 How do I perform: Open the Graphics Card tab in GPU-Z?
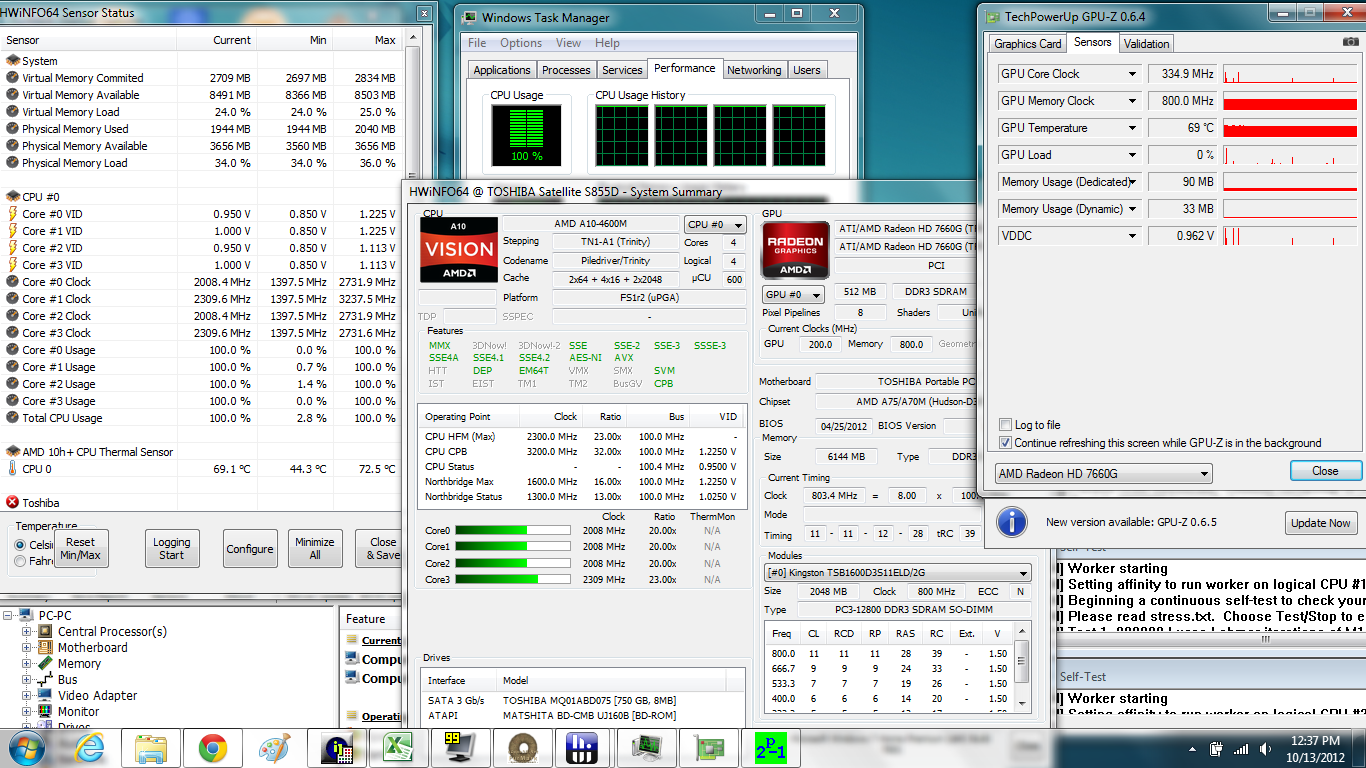1027,44
